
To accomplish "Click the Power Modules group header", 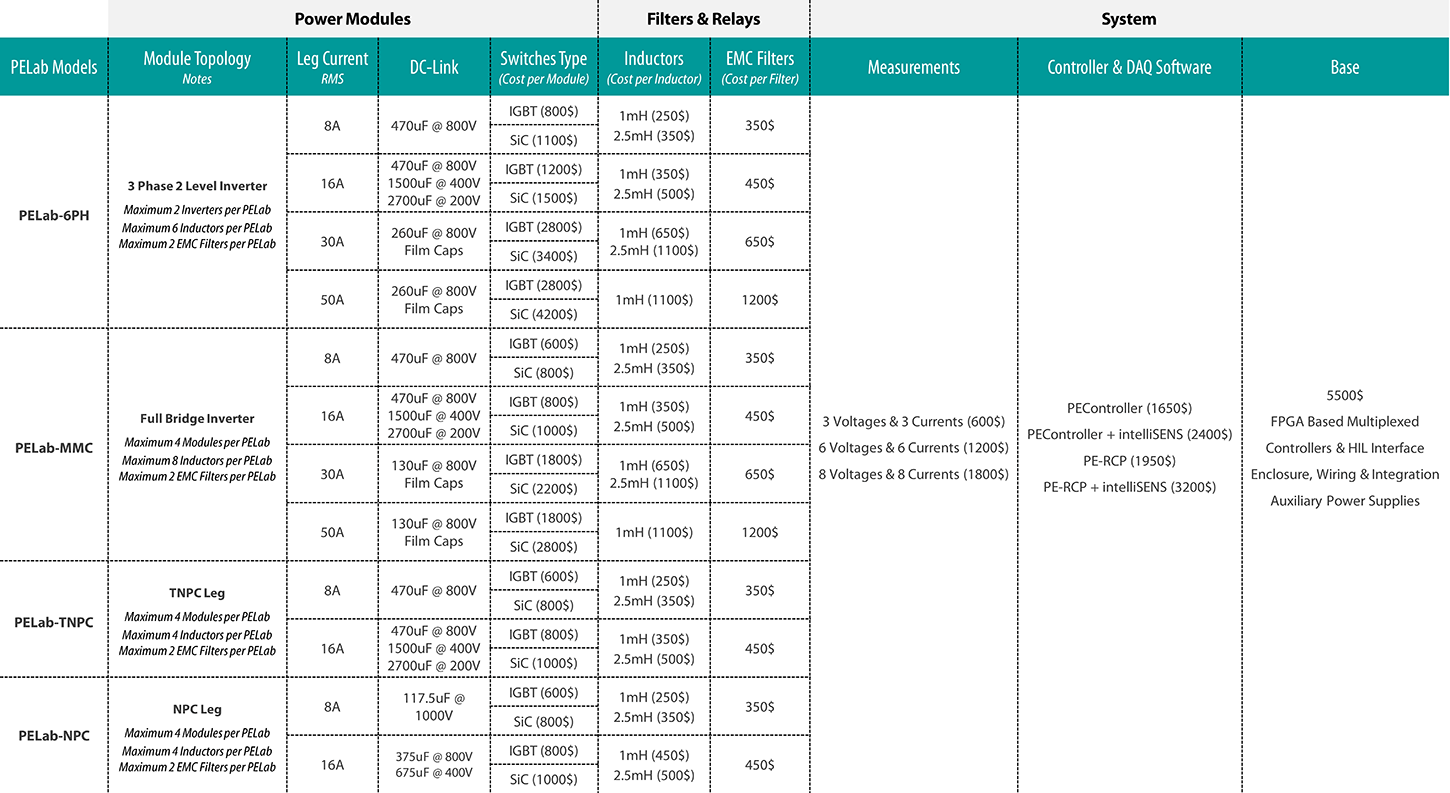I will coord(352,19).
